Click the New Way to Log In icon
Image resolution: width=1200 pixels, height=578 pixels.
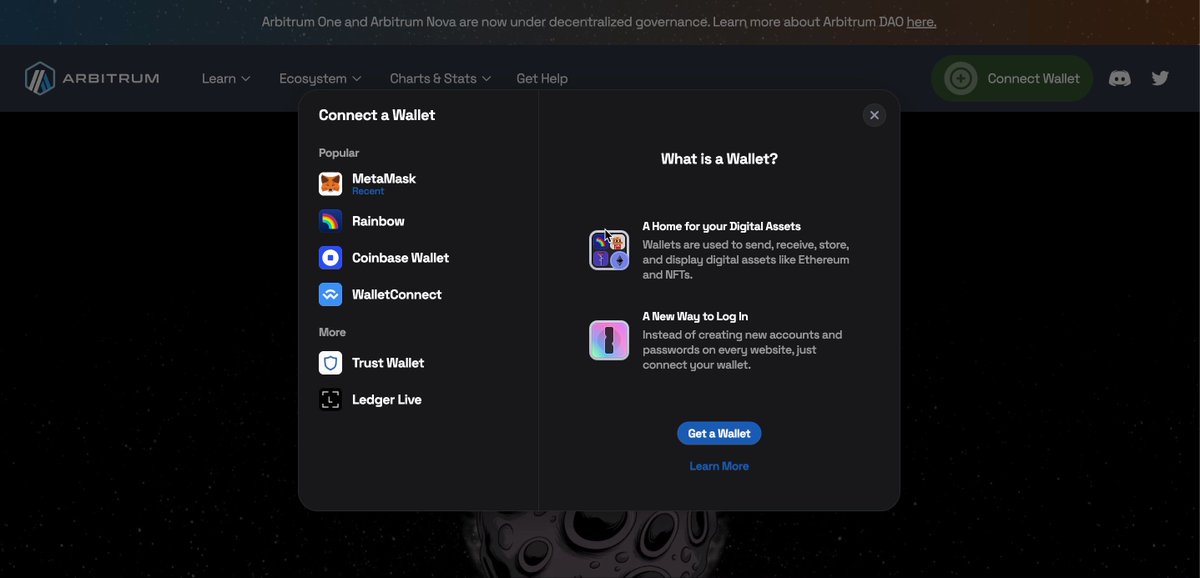coord(609,340)
